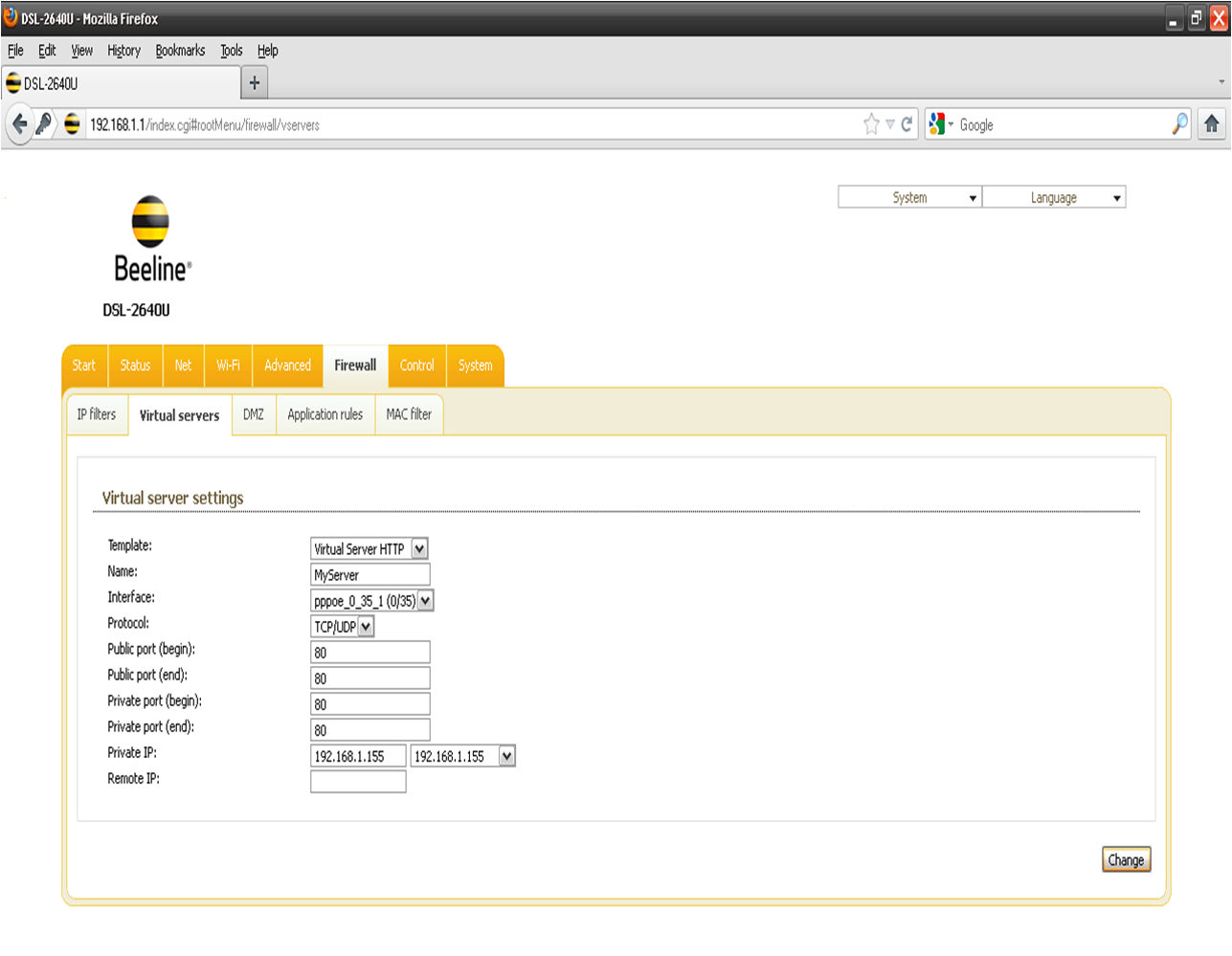Open the Bookmarks menu
The image size is (1232, 956).
180,51
